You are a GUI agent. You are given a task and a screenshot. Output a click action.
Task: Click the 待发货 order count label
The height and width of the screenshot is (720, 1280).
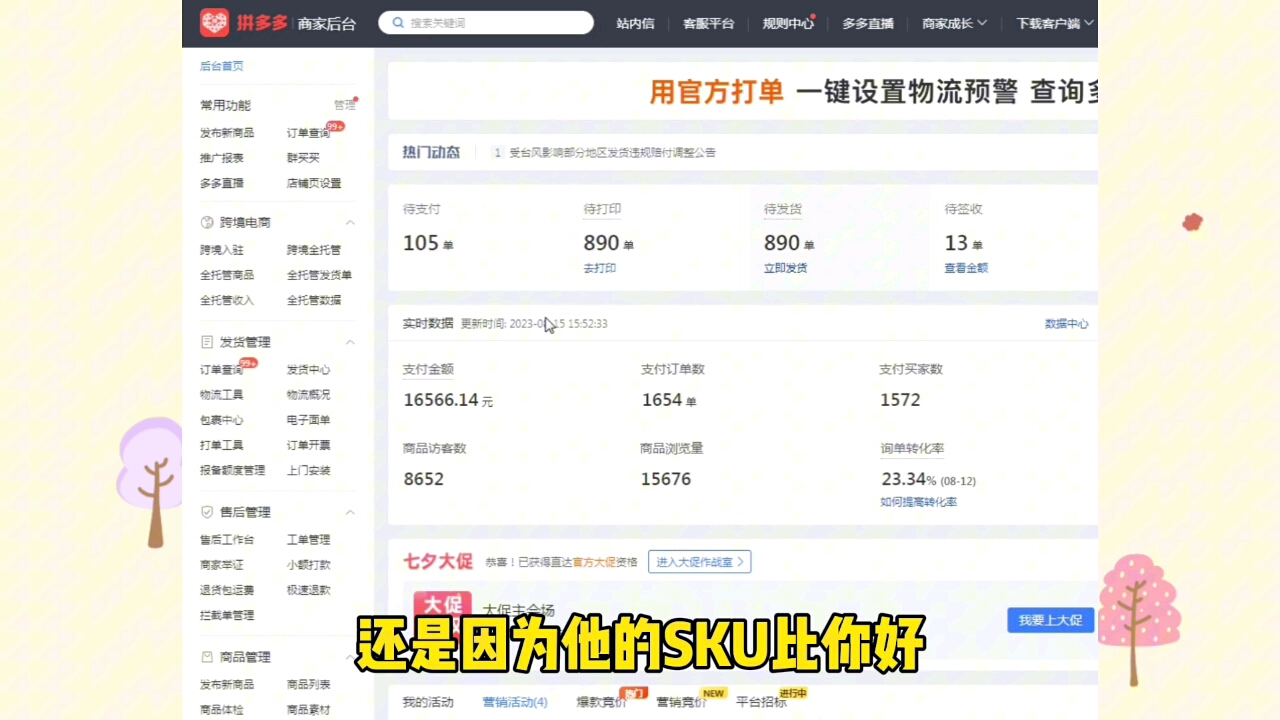783,210
